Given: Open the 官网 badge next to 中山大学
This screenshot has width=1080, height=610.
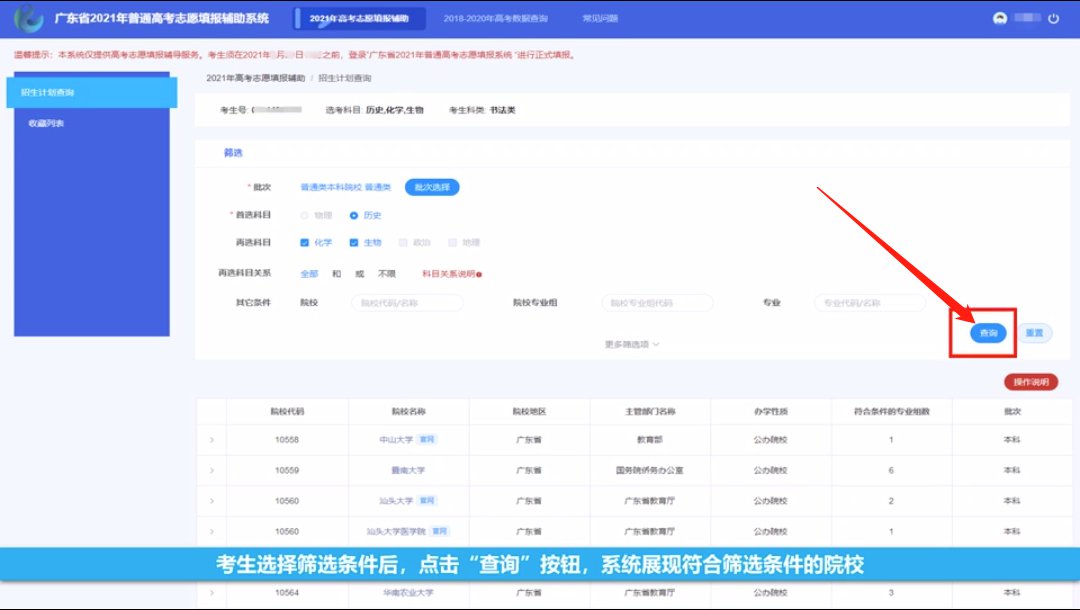Looking at the screenshot, I should [x=427, y=439].
